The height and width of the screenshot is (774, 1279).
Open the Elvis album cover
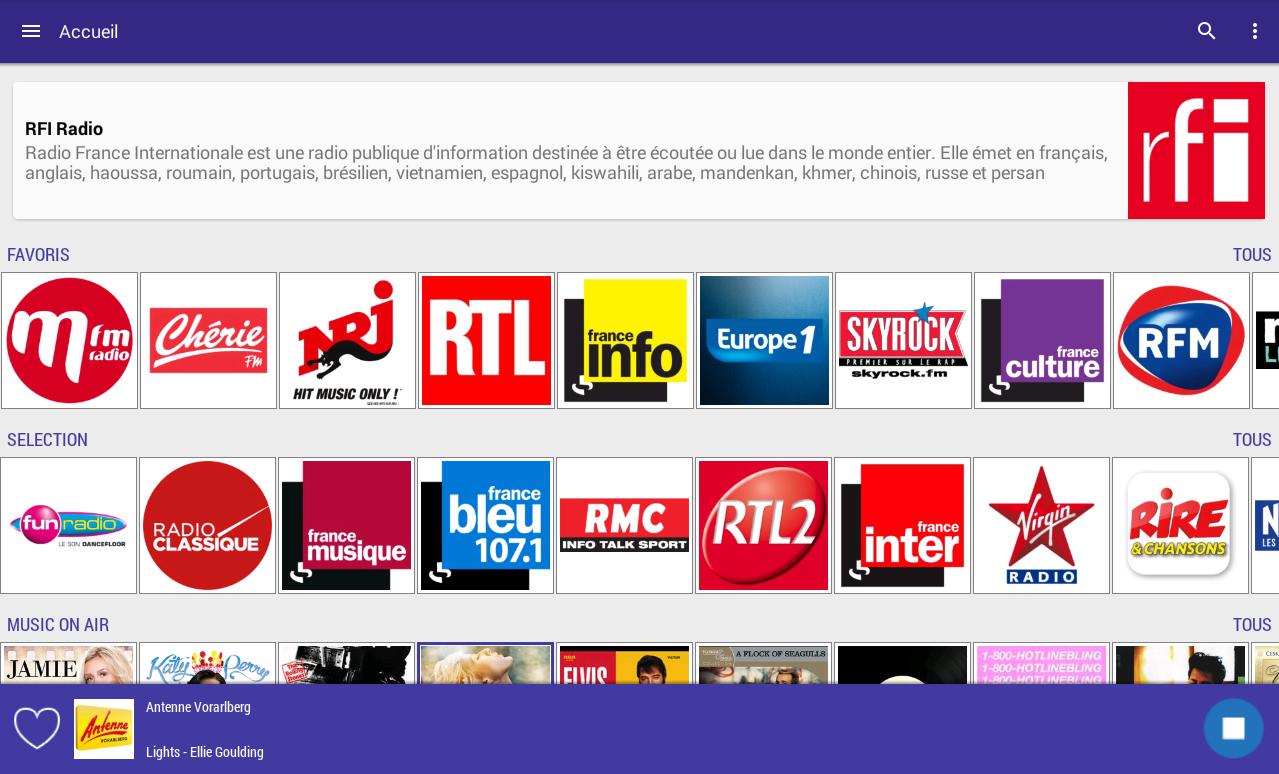coord(624,664)
